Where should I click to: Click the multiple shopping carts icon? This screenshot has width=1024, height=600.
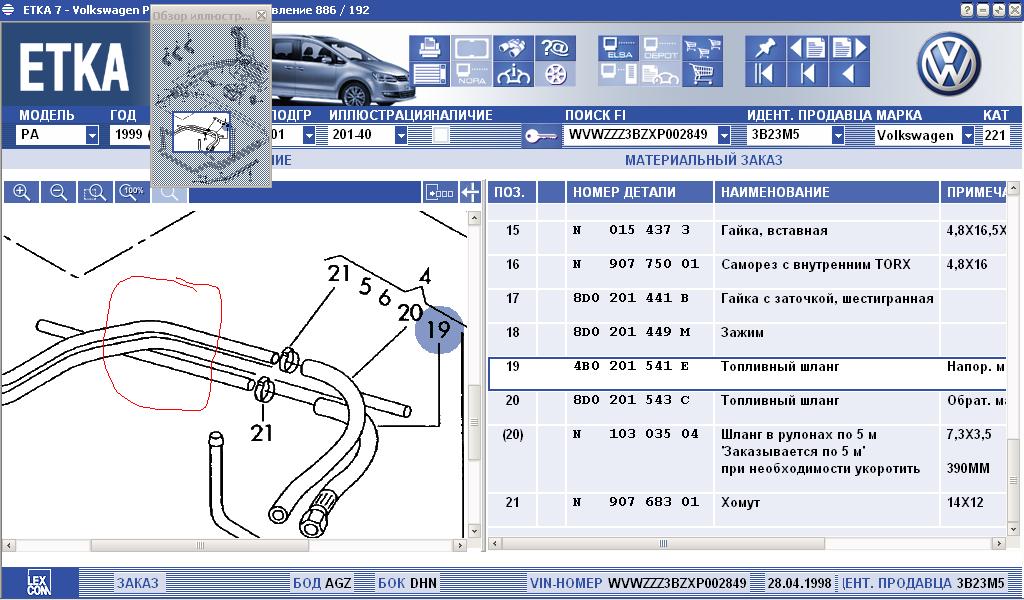coord(702,48)
